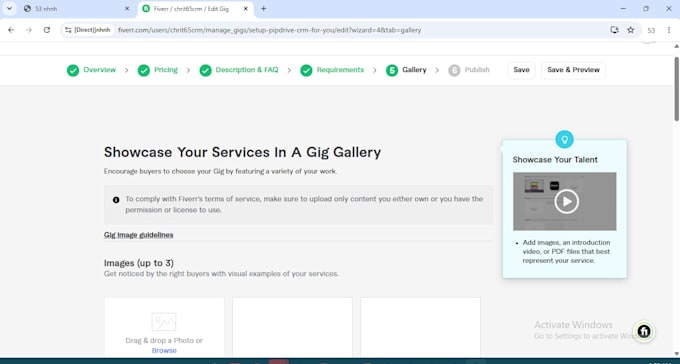Go back to previous page
Viewport: 680px width, 364px height.
point(11,30)
